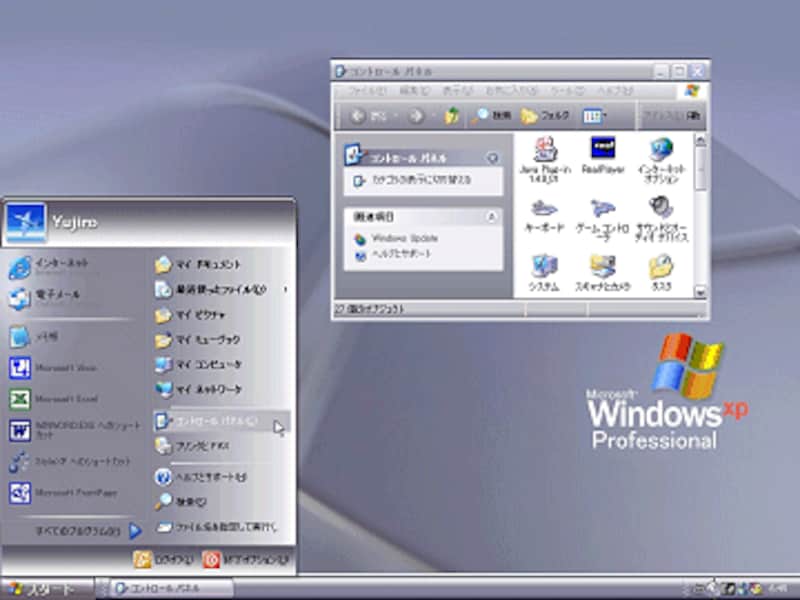Screen dimensions: 800x600
Task: Expand すべてのプログラム in the Start menu
Action: (x=75, y=530)
